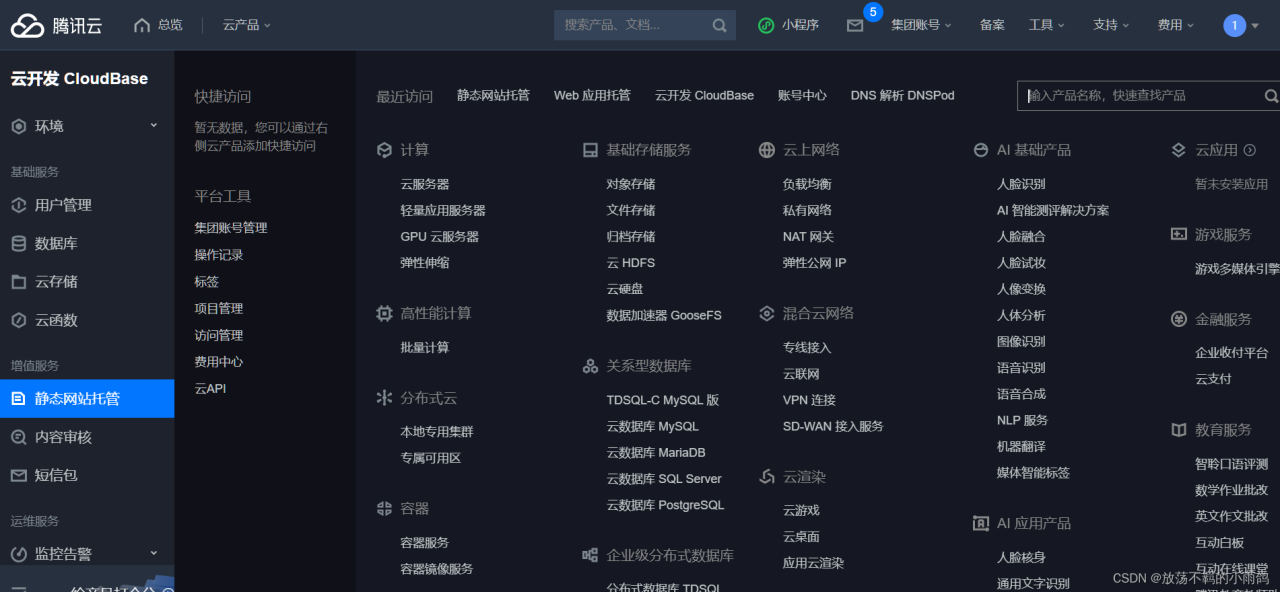Viewport: 1280px width, 592px height.
Task: Click the 监控告警 icon in sidebar
Action: [x=18, y=553]
